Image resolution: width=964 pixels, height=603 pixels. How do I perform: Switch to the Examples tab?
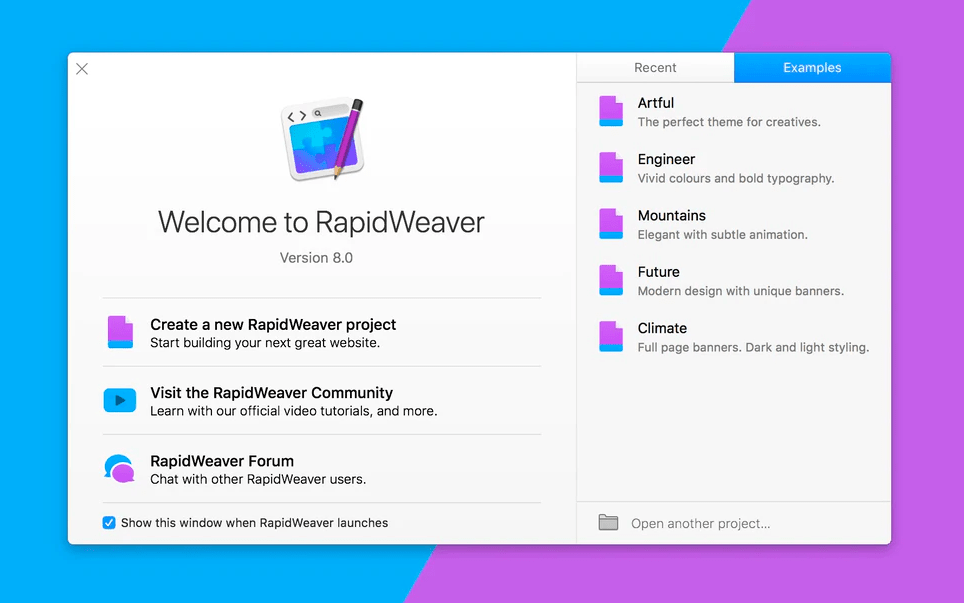[811, 67]
